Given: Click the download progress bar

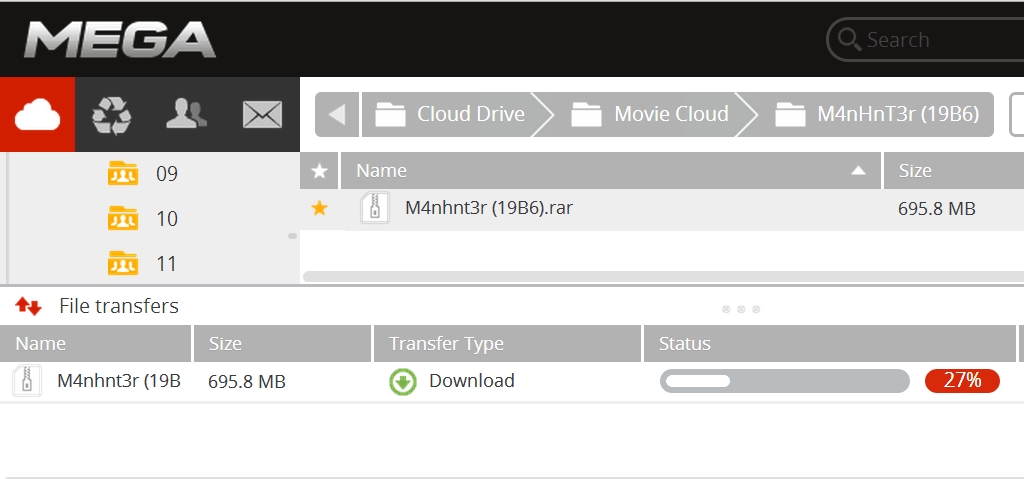Looking at the screenshot, I should pos(784,381).
